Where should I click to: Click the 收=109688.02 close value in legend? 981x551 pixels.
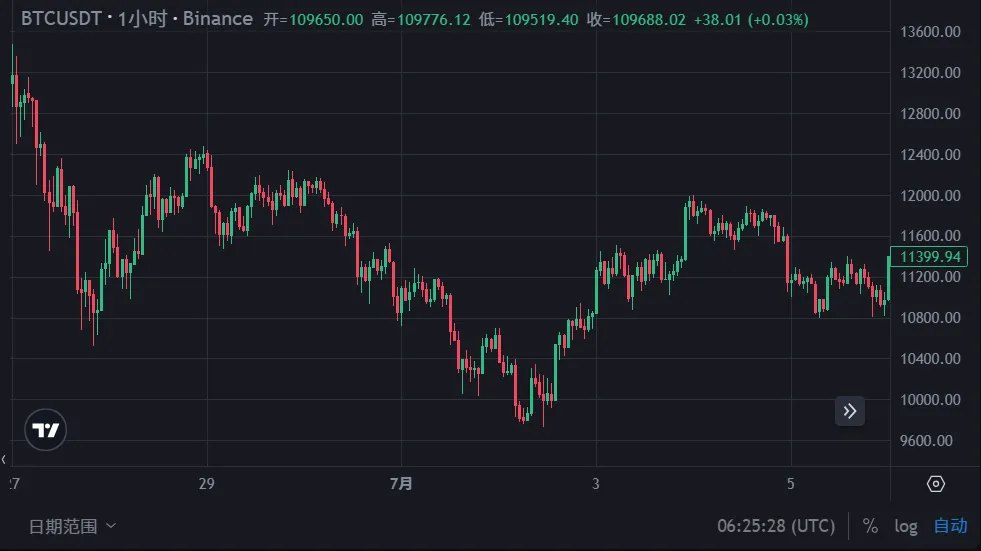click(x=637, y=20)
